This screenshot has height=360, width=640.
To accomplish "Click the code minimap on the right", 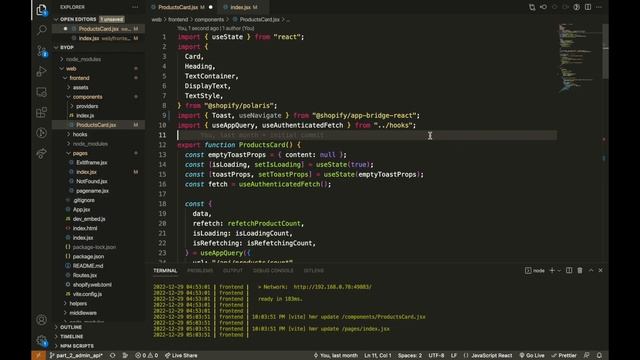I will [579, 57].
